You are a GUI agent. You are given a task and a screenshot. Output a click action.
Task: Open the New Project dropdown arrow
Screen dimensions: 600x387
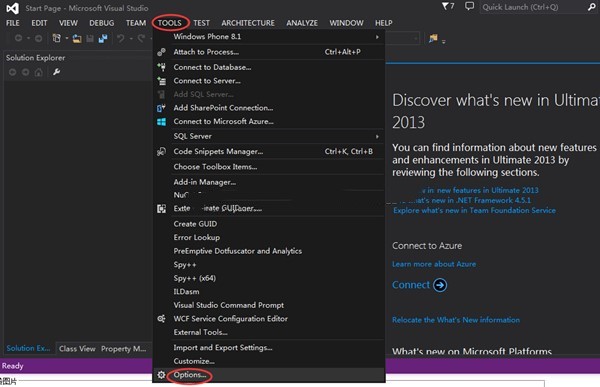tap(67, 38)
